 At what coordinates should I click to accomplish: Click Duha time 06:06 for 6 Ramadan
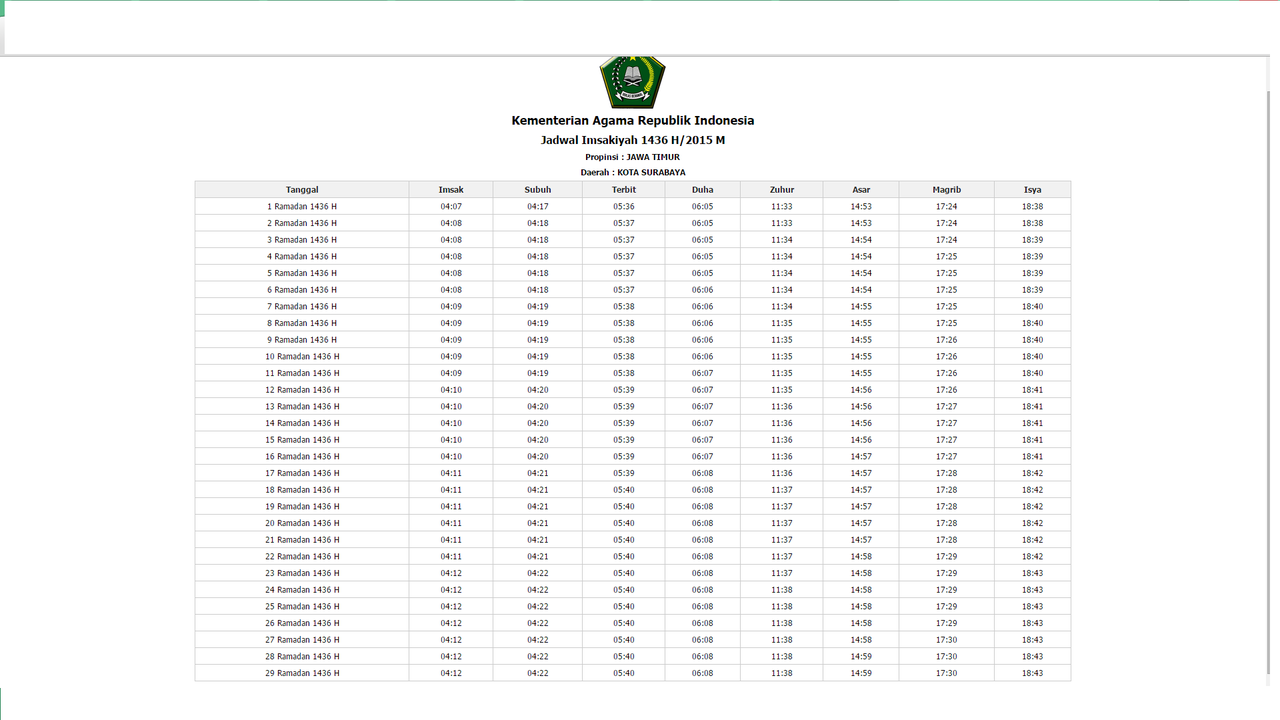tap(703, 290)
